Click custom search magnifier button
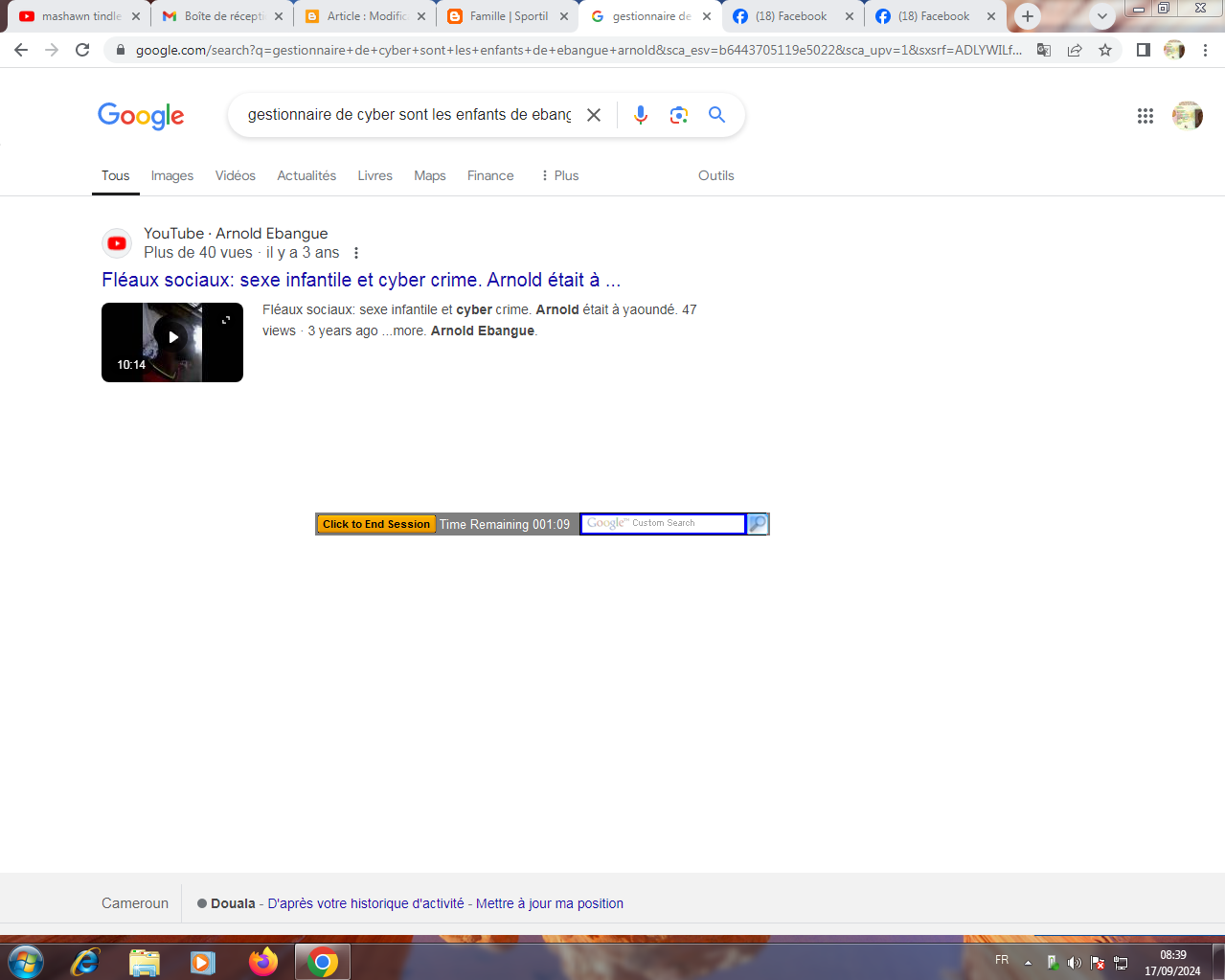Viewport: 1225px width, 980px height. 758,523
